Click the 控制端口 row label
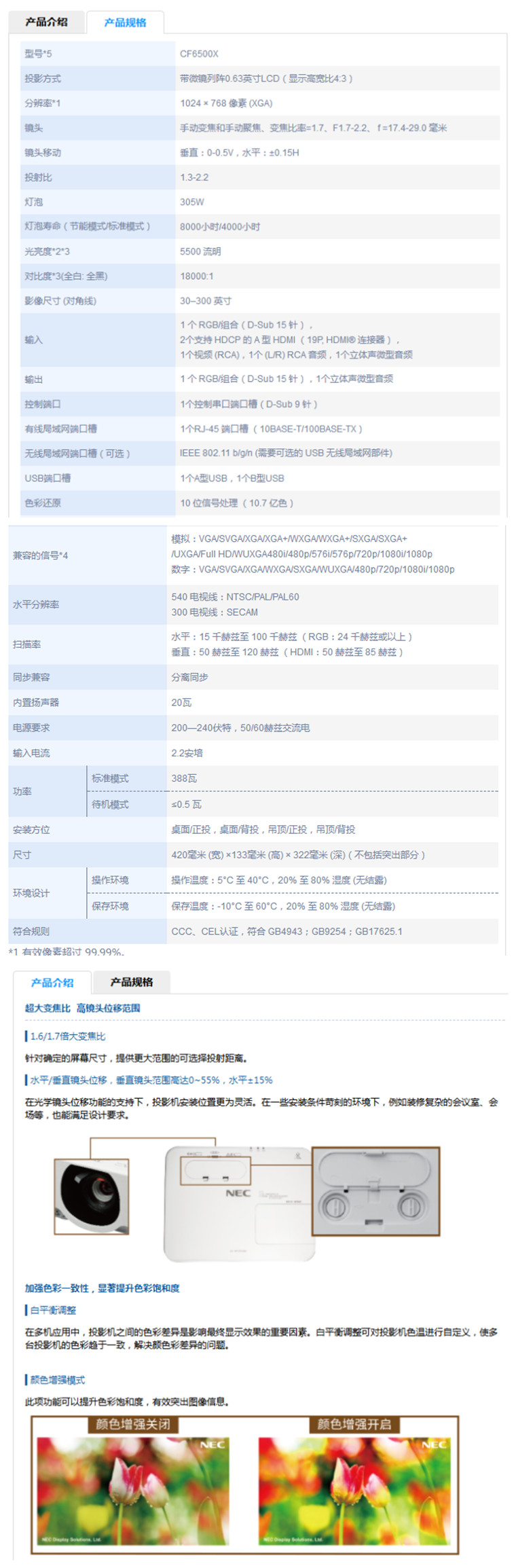516x1568 pixels. pyautogui.click(x=43, y=403)
